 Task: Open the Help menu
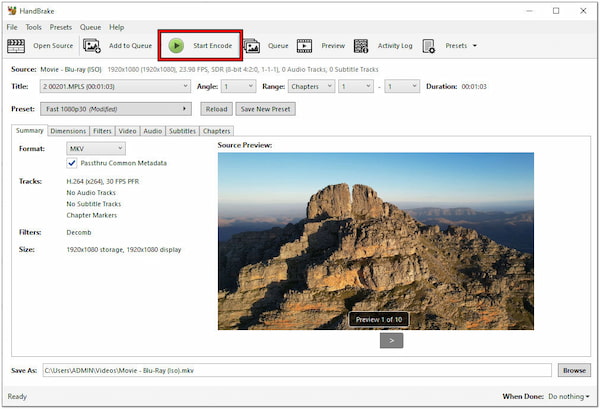pos(116,27)
